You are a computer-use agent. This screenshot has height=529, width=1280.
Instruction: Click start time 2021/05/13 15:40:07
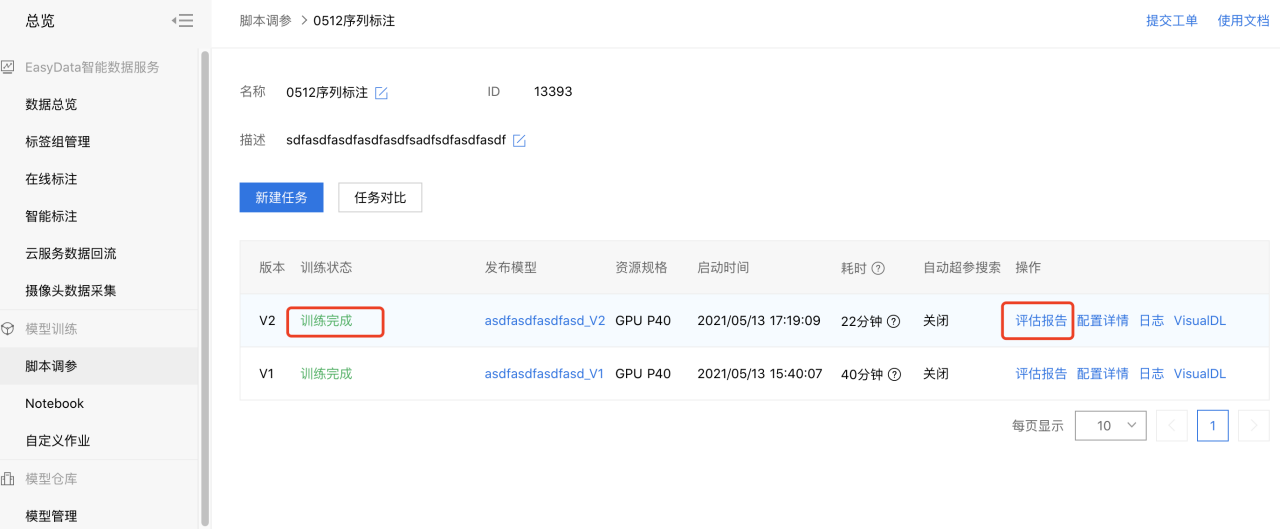click(x=759, y=374)
